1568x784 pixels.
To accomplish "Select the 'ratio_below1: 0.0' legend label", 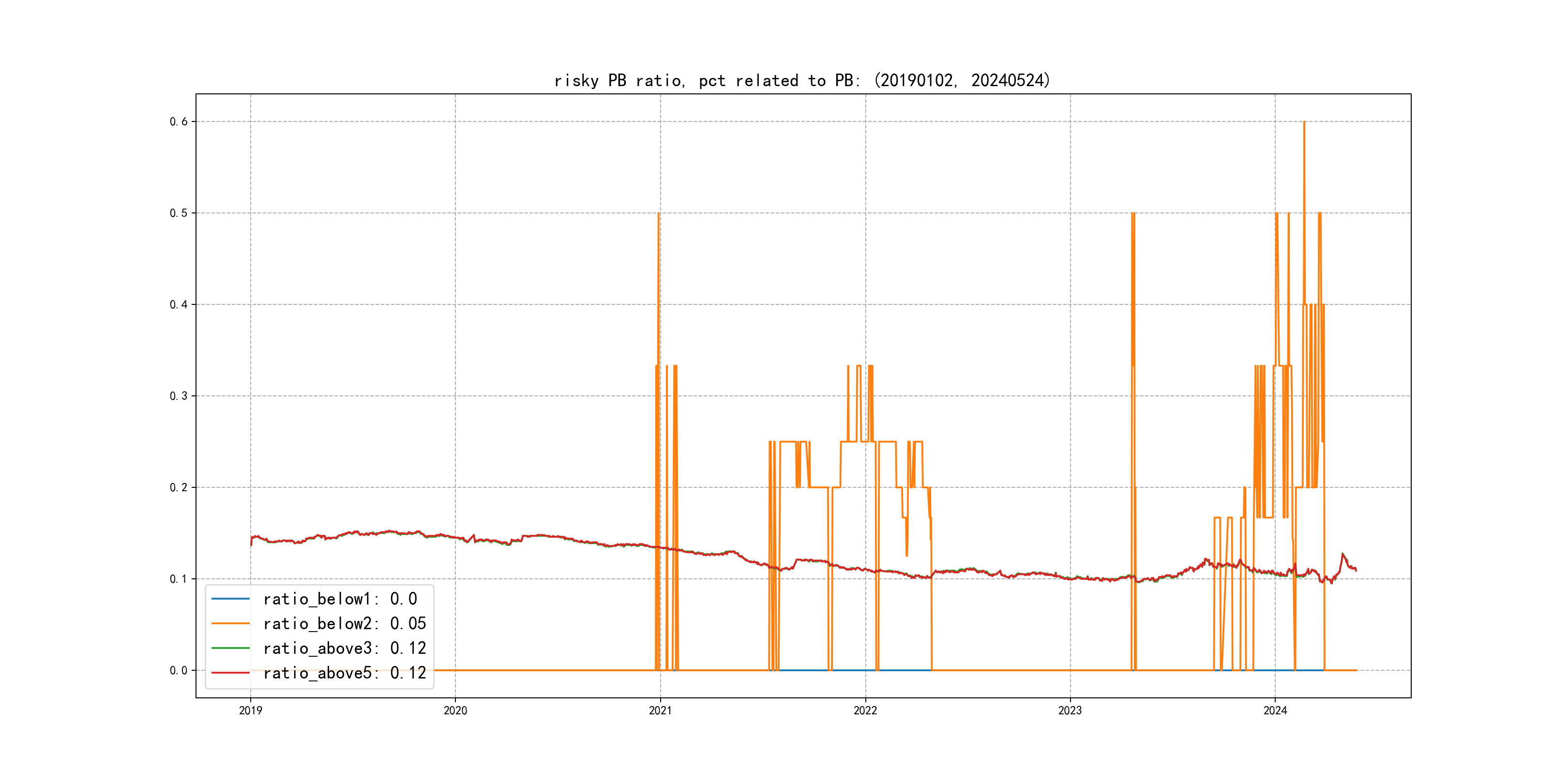I will (340, 599).
